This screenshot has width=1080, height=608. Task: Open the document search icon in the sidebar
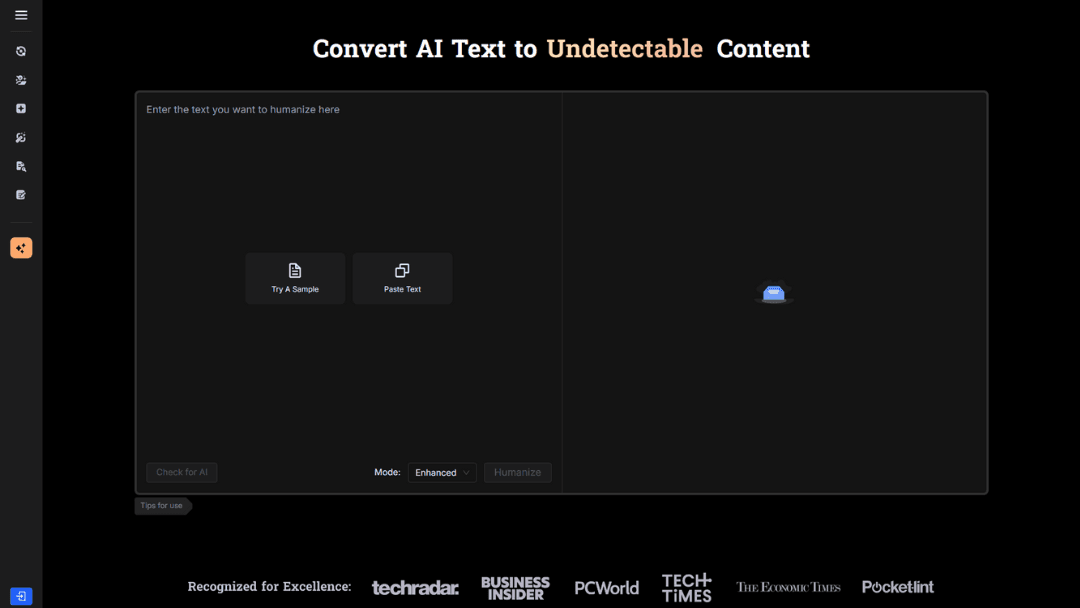(x=21, y=167)
